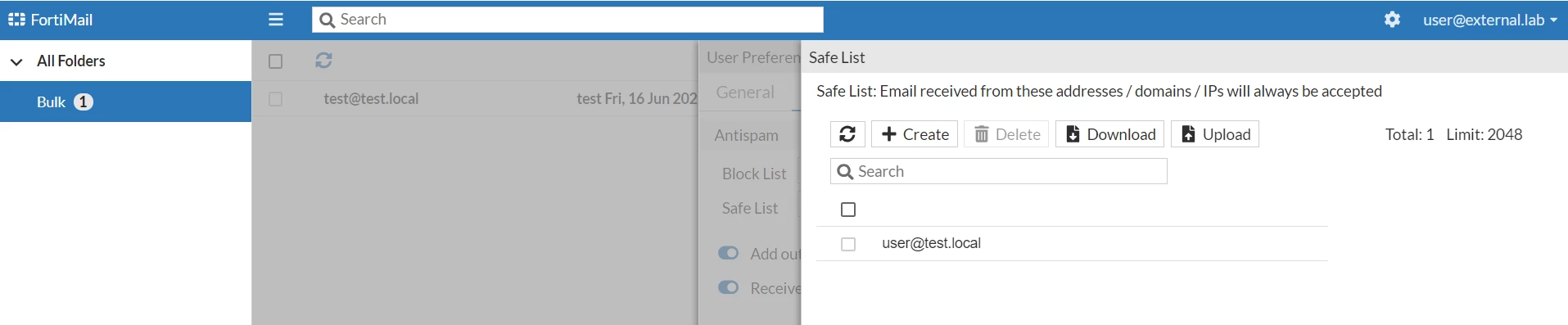Viewport: 1568px width, 325px height.
Task: Click the User Preferences header
Action: [753, 57]
